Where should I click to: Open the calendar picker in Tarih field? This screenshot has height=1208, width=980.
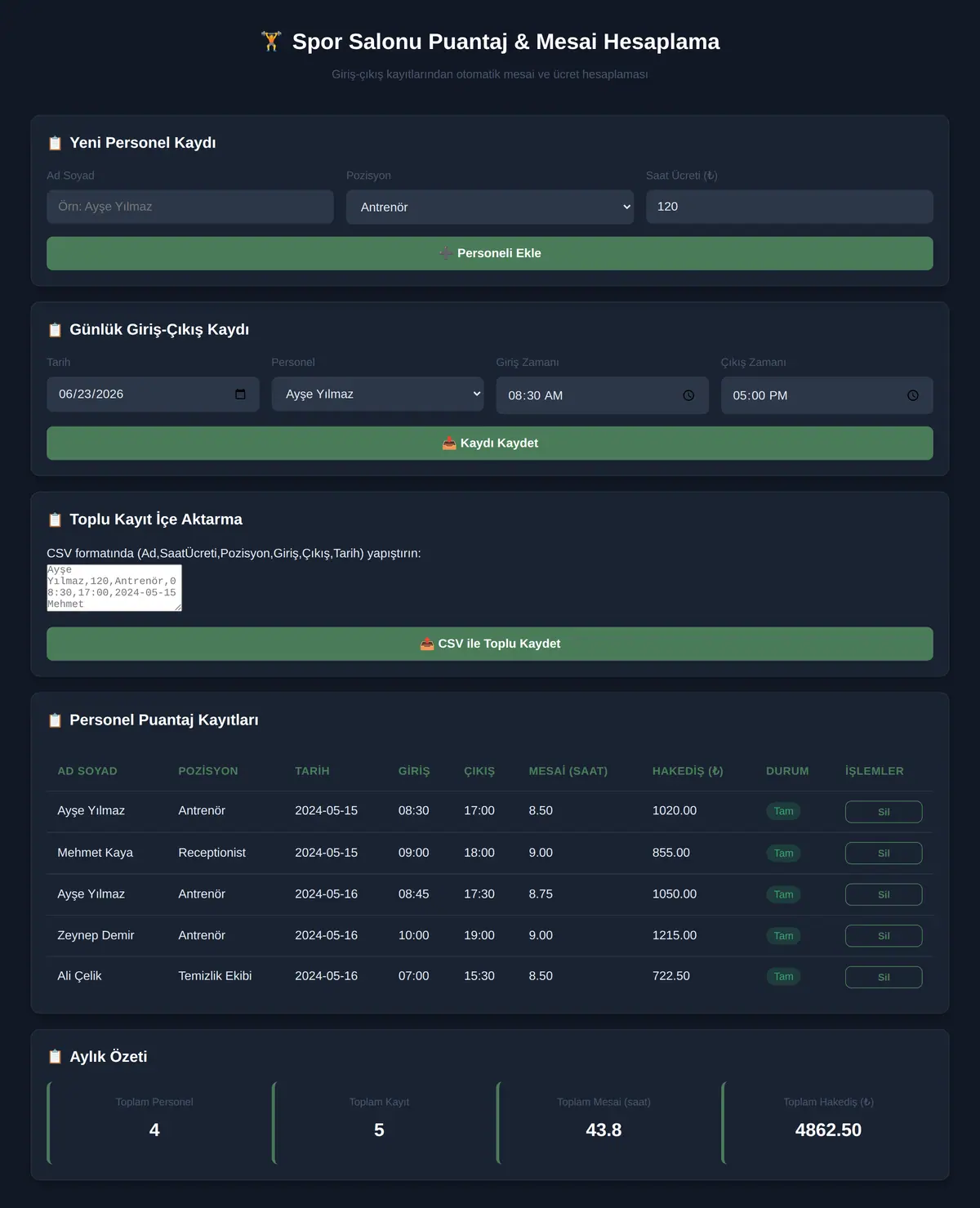click(x=240, y=394)
